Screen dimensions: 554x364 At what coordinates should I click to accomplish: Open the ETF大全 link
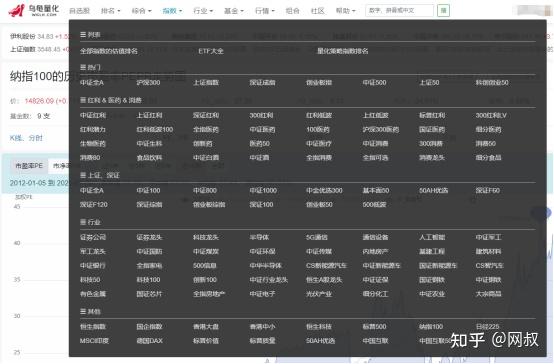click(x=211, y=51)
